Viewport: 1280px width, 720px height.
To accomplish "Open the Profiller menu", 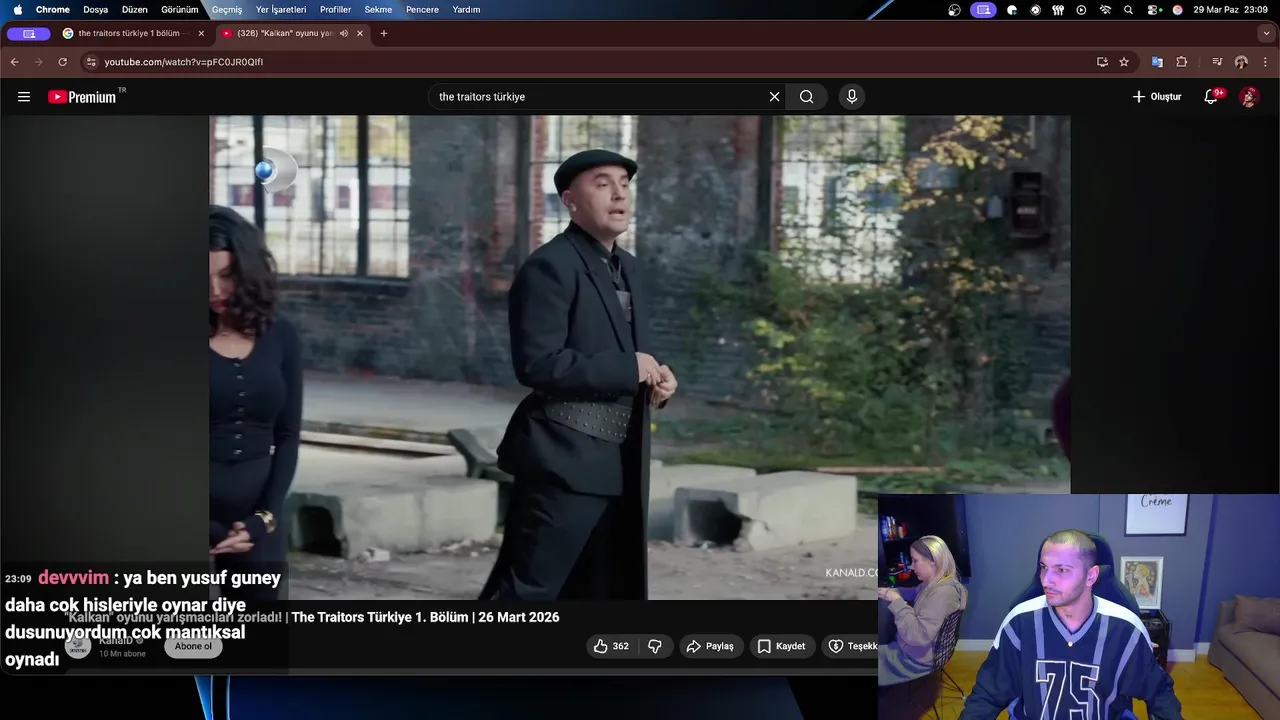I will [x=335, y=10].
